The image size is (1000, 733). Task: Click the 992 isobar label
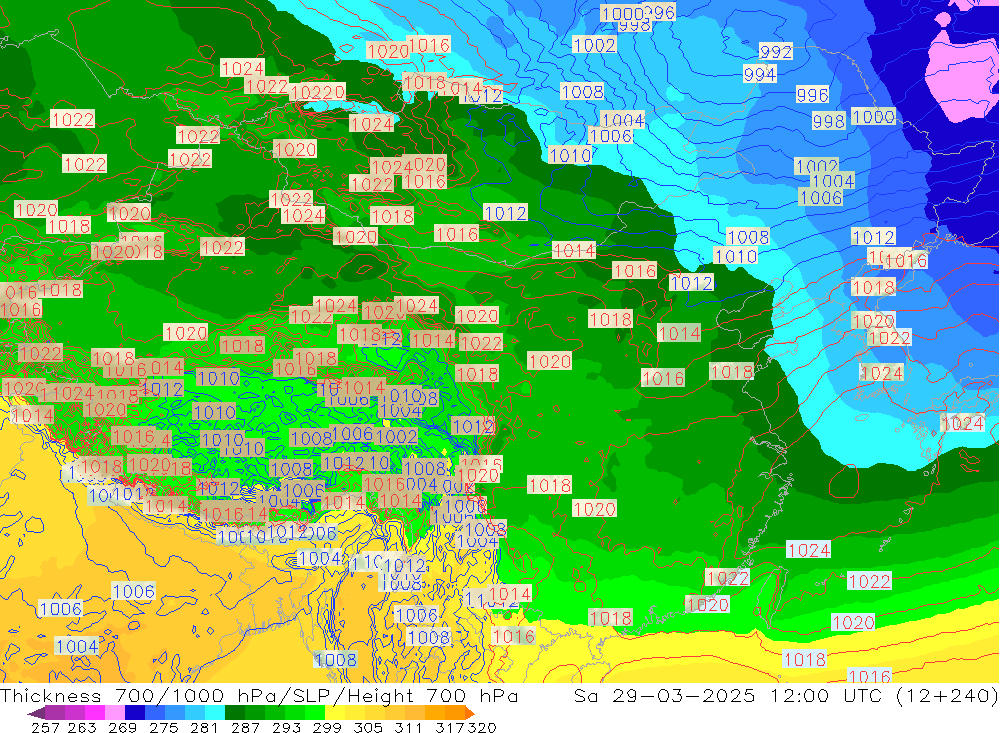[776, 52]
